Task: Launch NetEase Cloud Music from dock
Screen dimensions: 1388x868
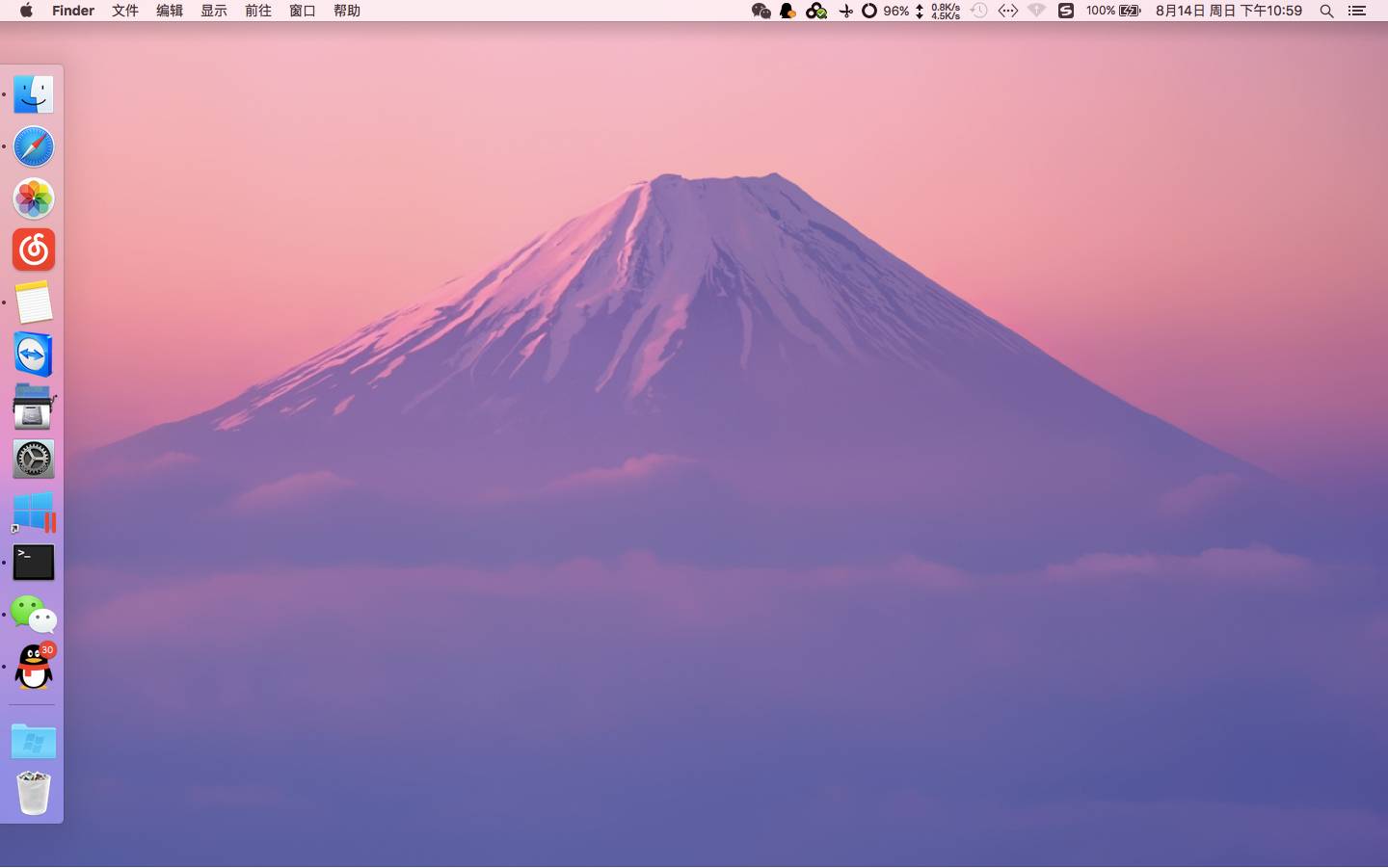Action: point(34,250)
